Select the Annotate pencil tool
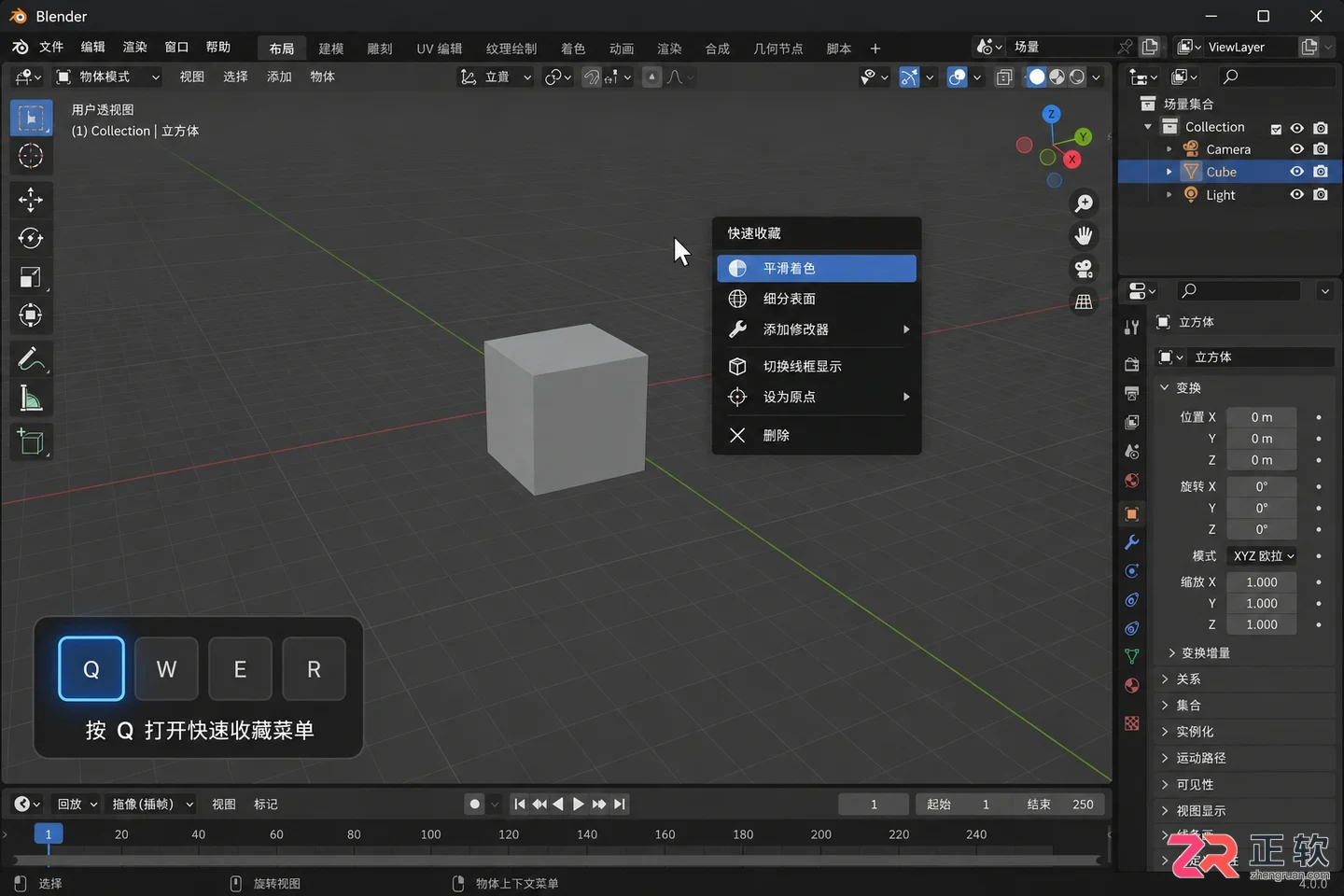 pos(31,359)
